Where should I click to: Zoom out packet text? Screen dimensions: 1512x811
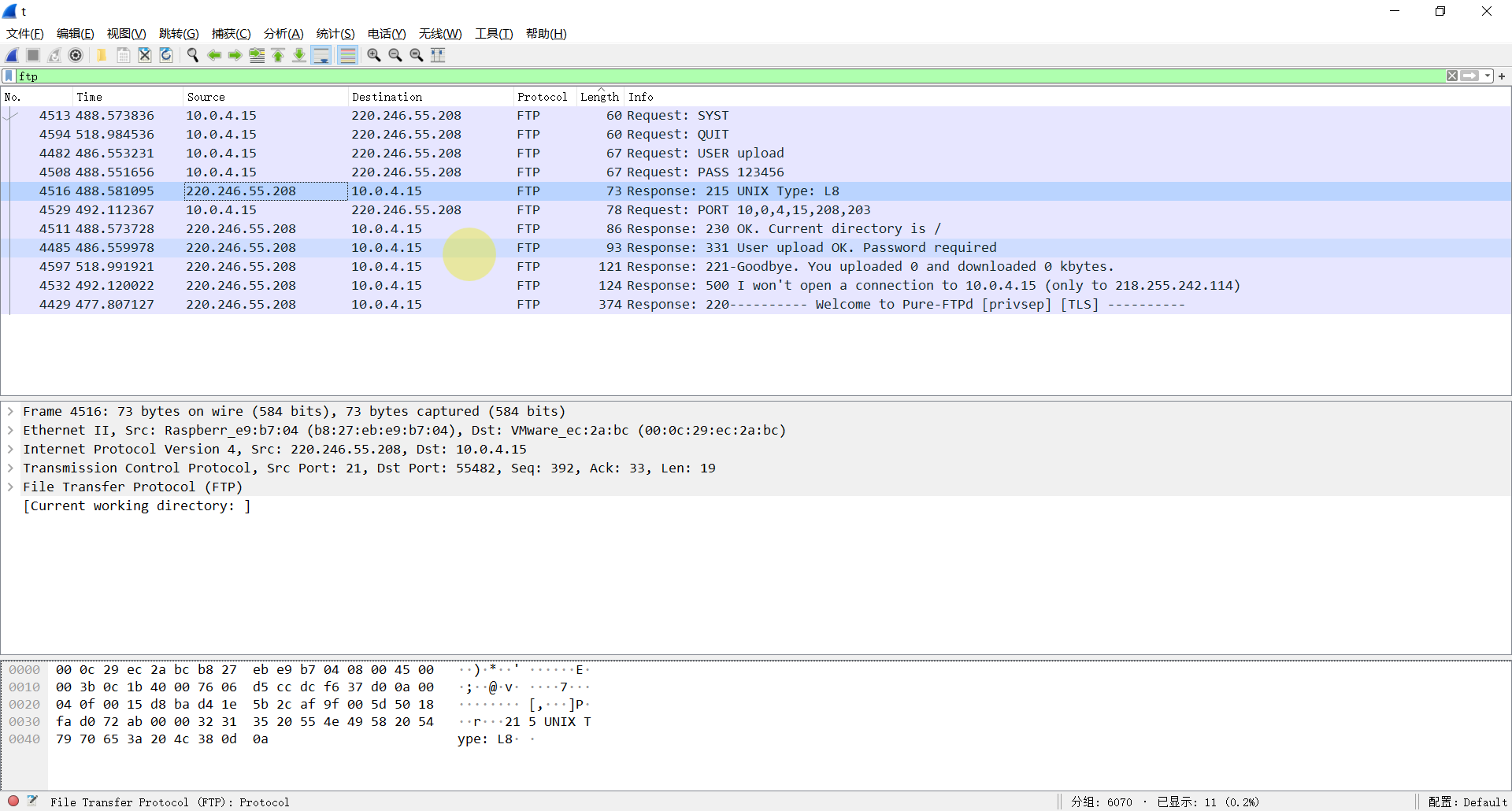coord(395,55)
